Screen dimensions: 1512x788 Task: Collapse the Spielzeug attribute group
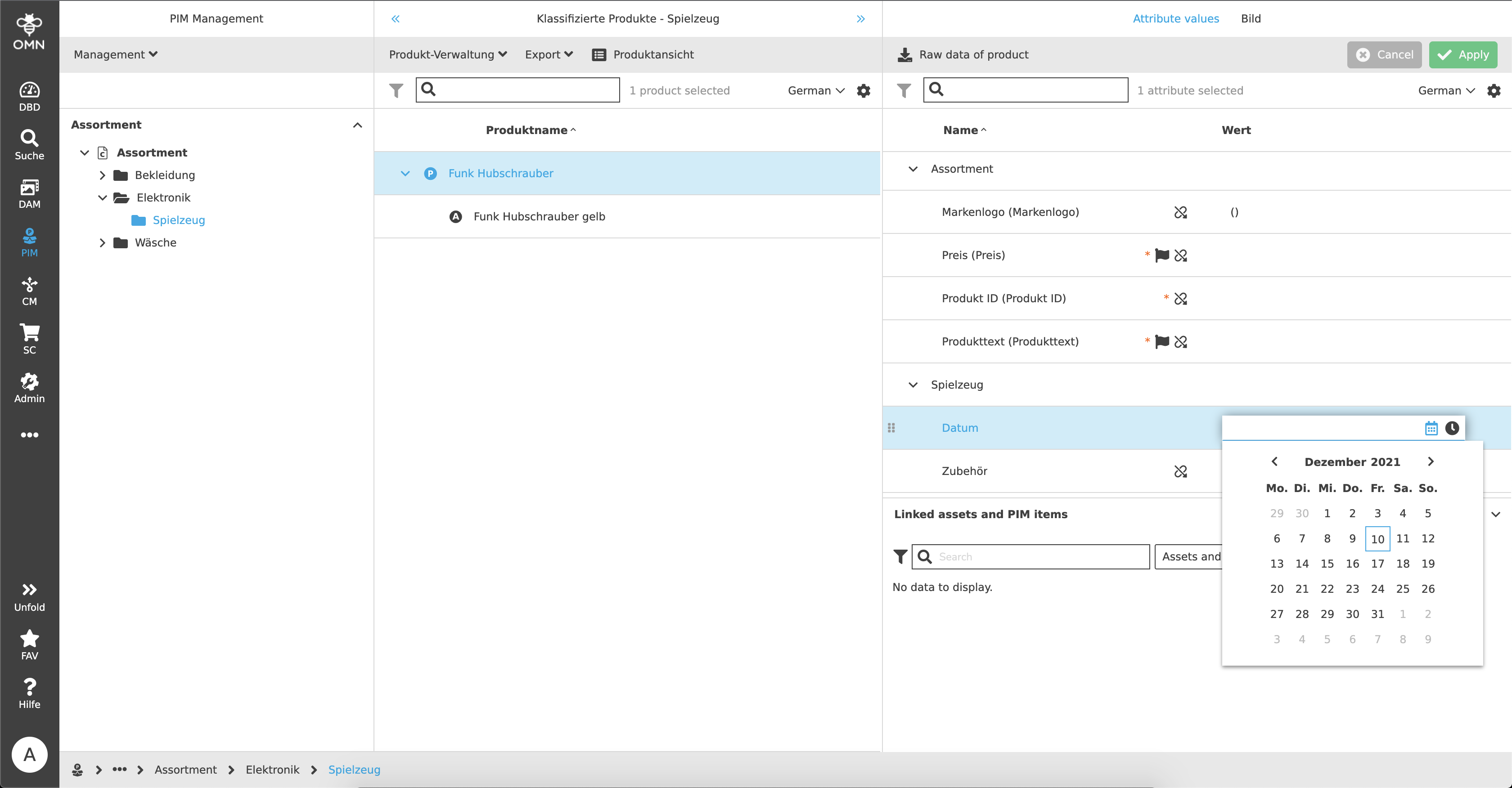pyautogui.click(x=913, y=384)
